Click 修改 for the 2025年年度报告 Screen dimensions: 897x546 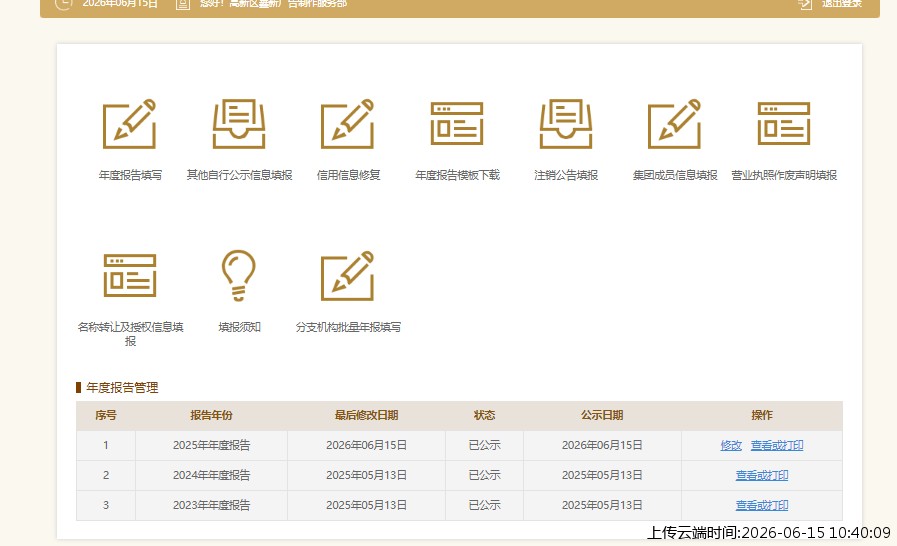pyautogui.click(x=731, y=445)
